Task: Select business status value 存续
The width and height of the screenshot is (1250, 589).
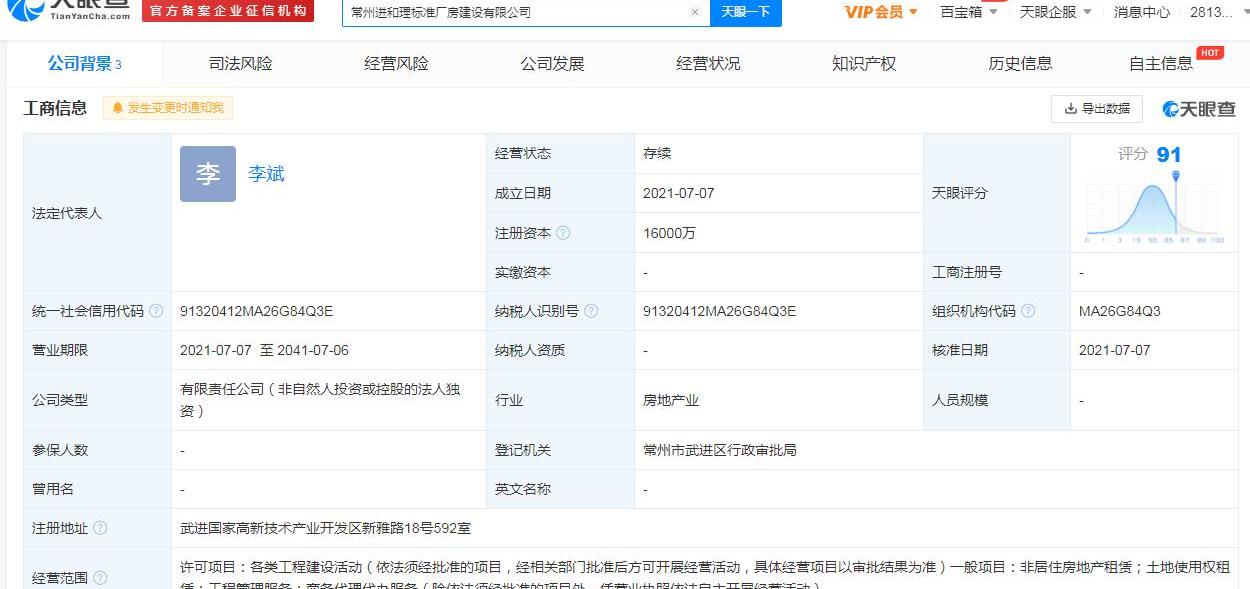Action: tap(657, 153)
